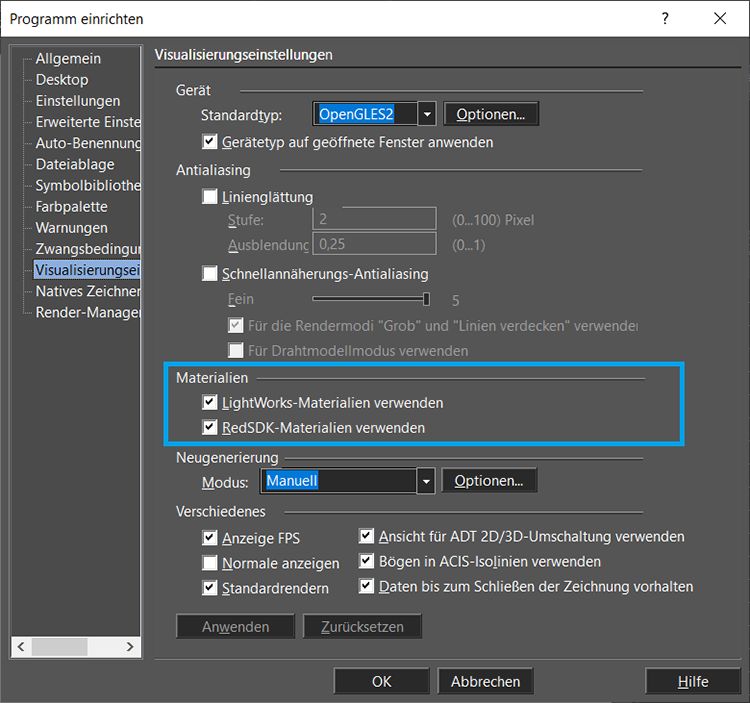Select Zwangsbedingungen tree entry
This screenshot has width=750, height=703.
[x=88, y=249]
